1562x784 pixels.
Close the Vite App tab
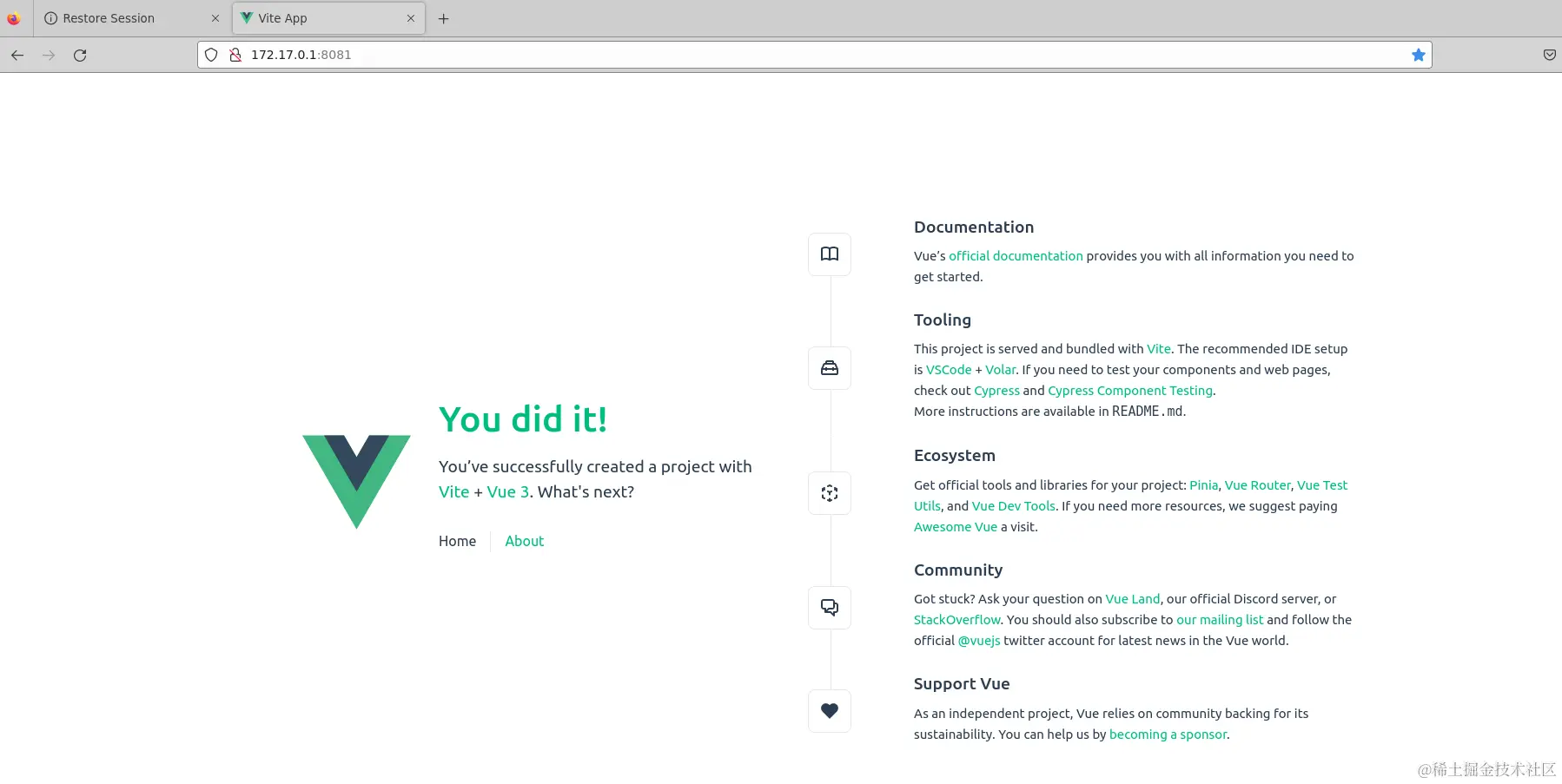click(x=411, y=18)
